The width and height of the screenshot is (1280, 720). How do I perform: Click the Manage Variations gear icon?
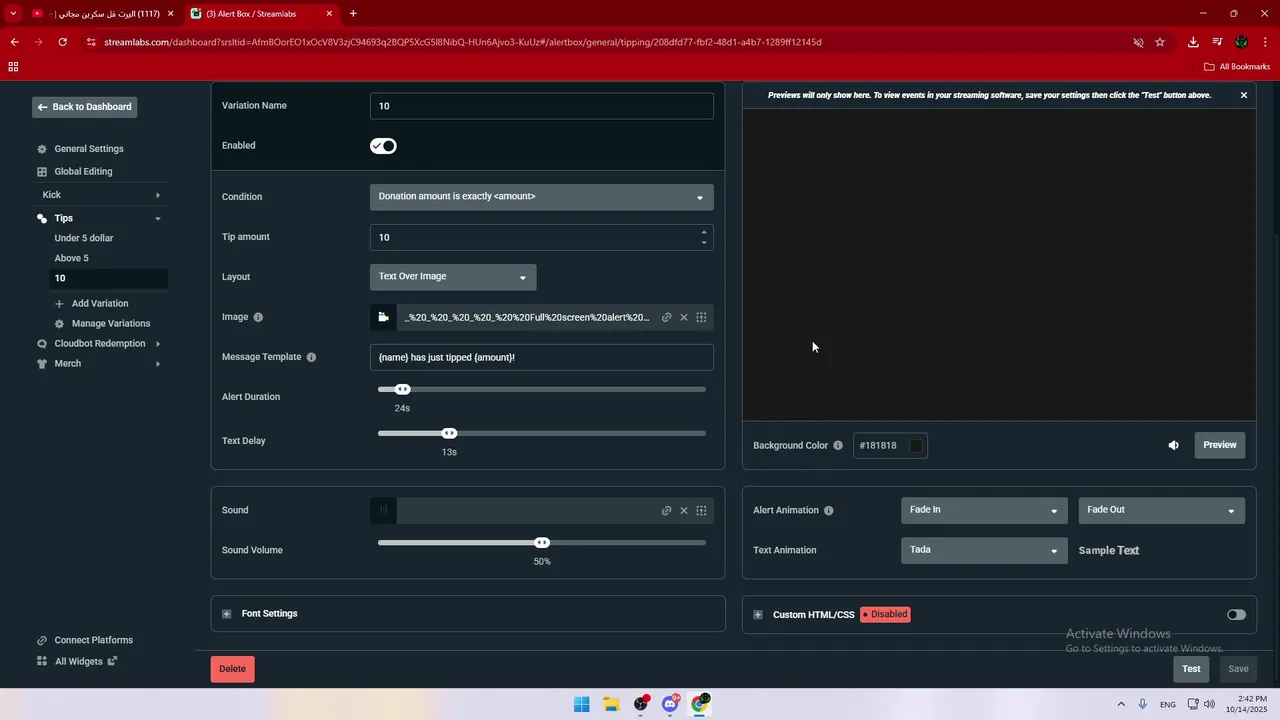pos(59,324)
